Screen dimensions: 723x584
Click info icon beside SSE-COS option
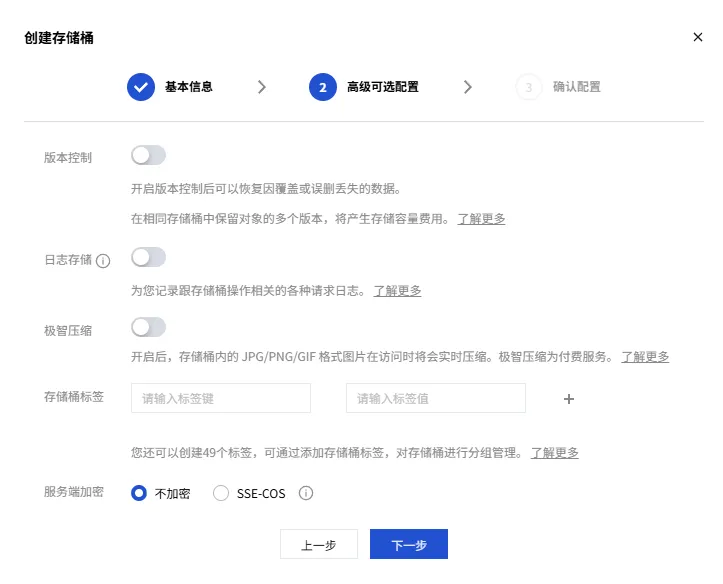tap(306, 493)
